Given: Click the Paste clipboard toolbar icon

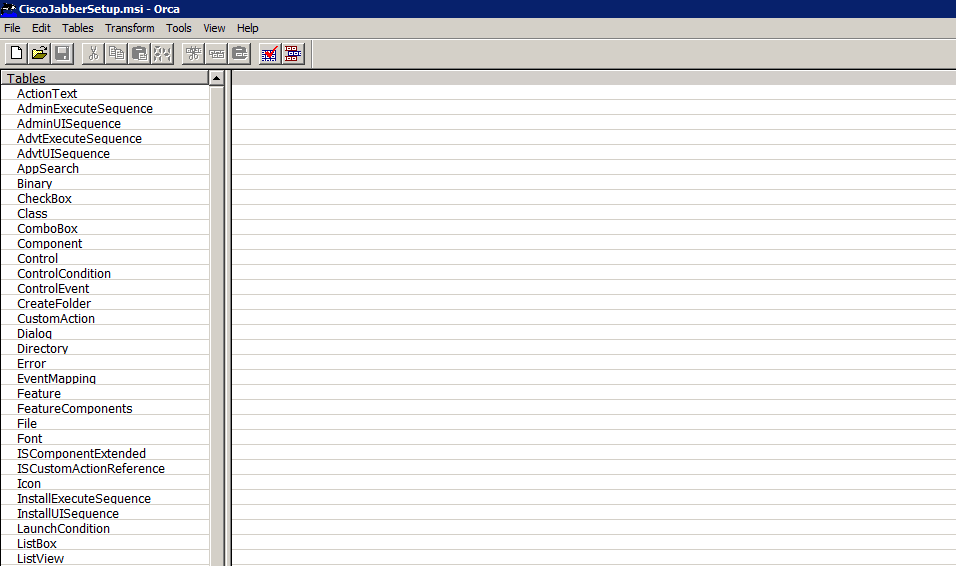Looking at the screenshot, I should 140,54.
